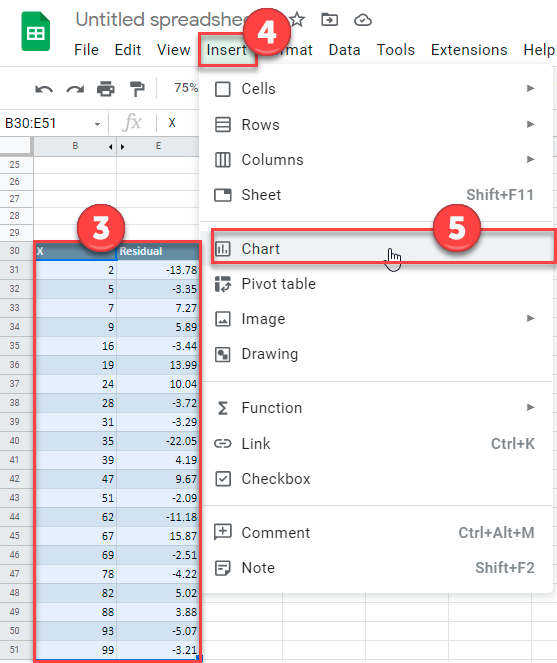Click the Link chain icon
This screenshot has width=557, height=663.
[223, 444]
